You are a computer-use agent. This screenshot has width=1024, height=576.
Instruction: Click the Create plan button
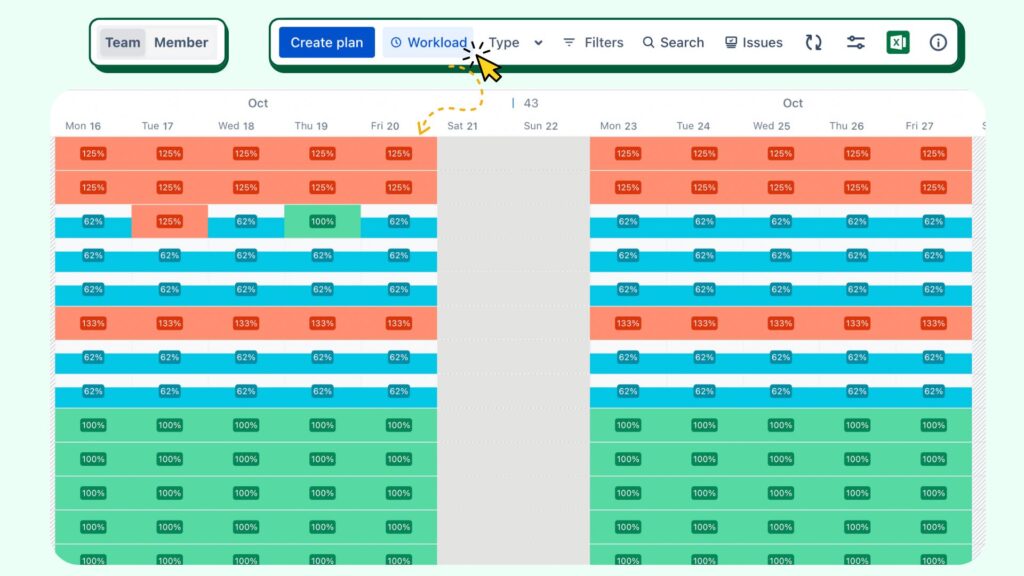(x=326, y=42)
